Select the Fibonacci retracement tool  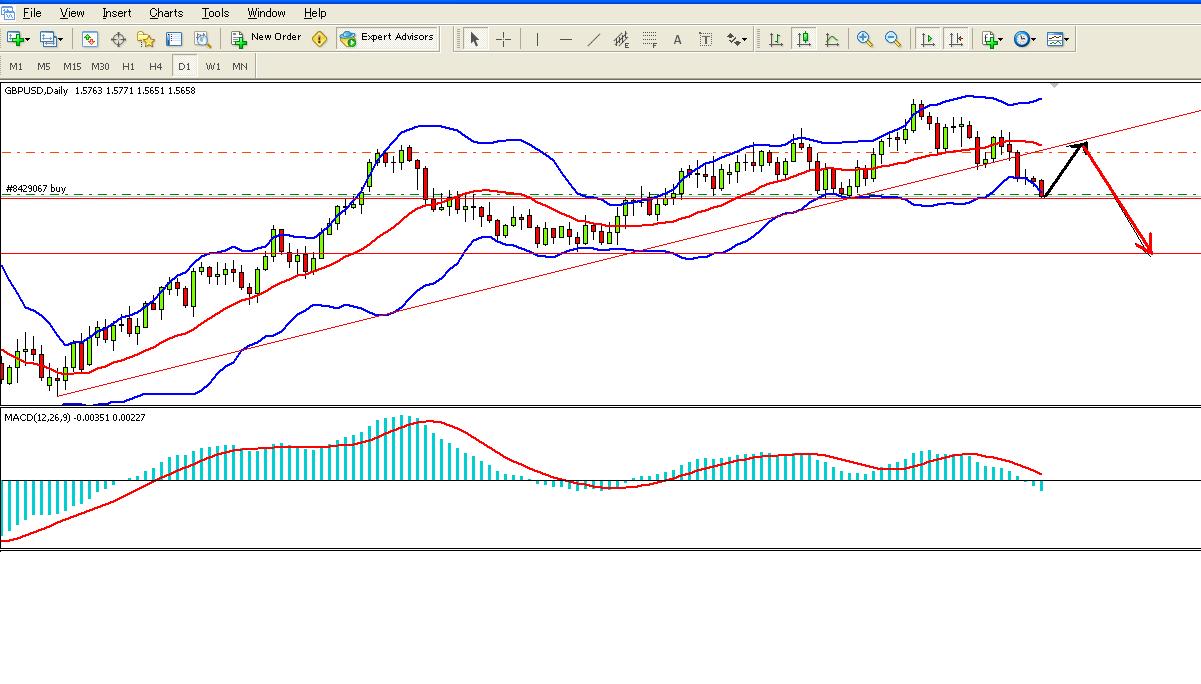click(x=650, y=39)
